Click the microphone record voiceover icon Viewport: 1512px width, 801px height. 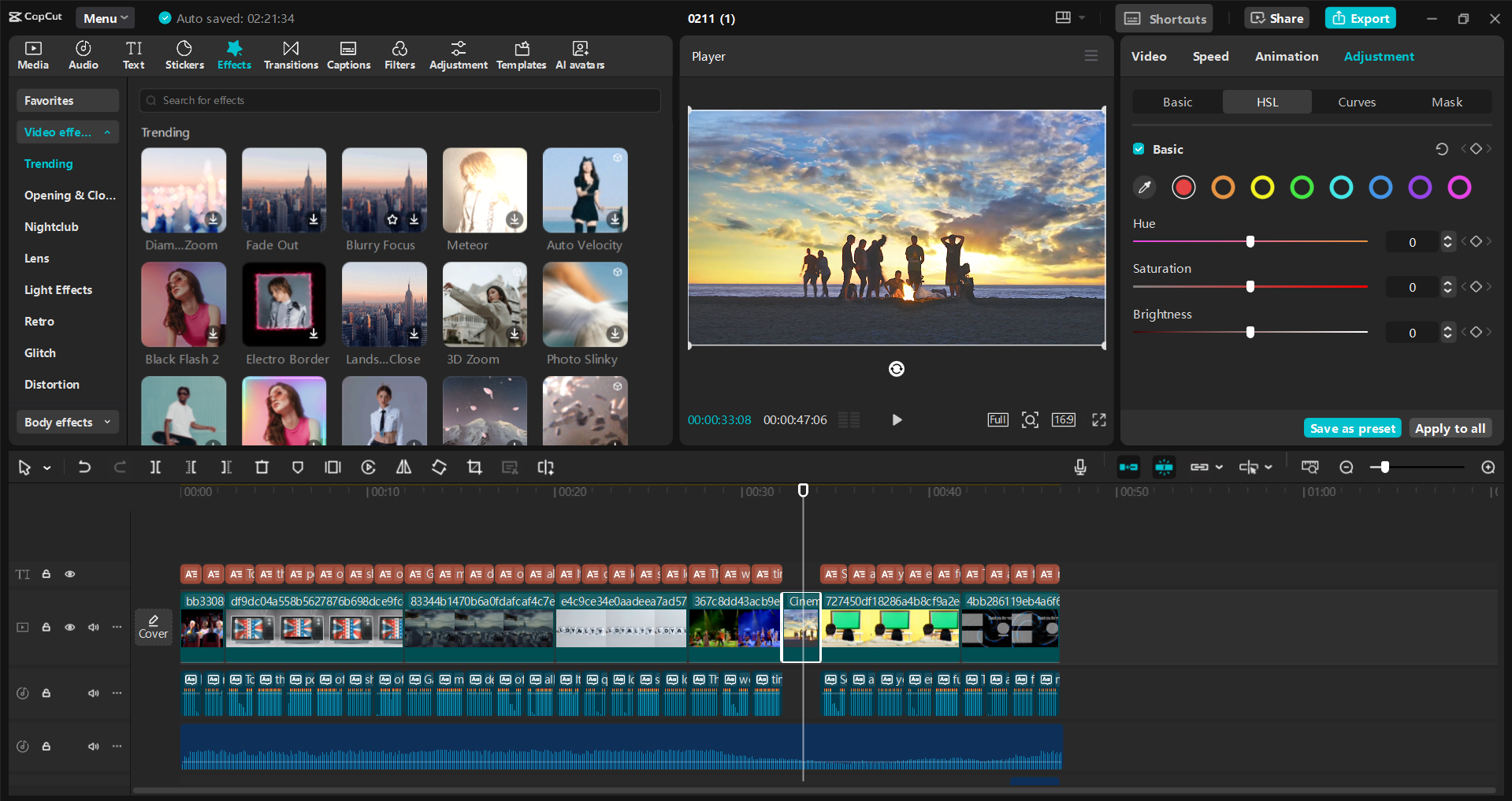pyautogui.click(x=1080, y=468)
